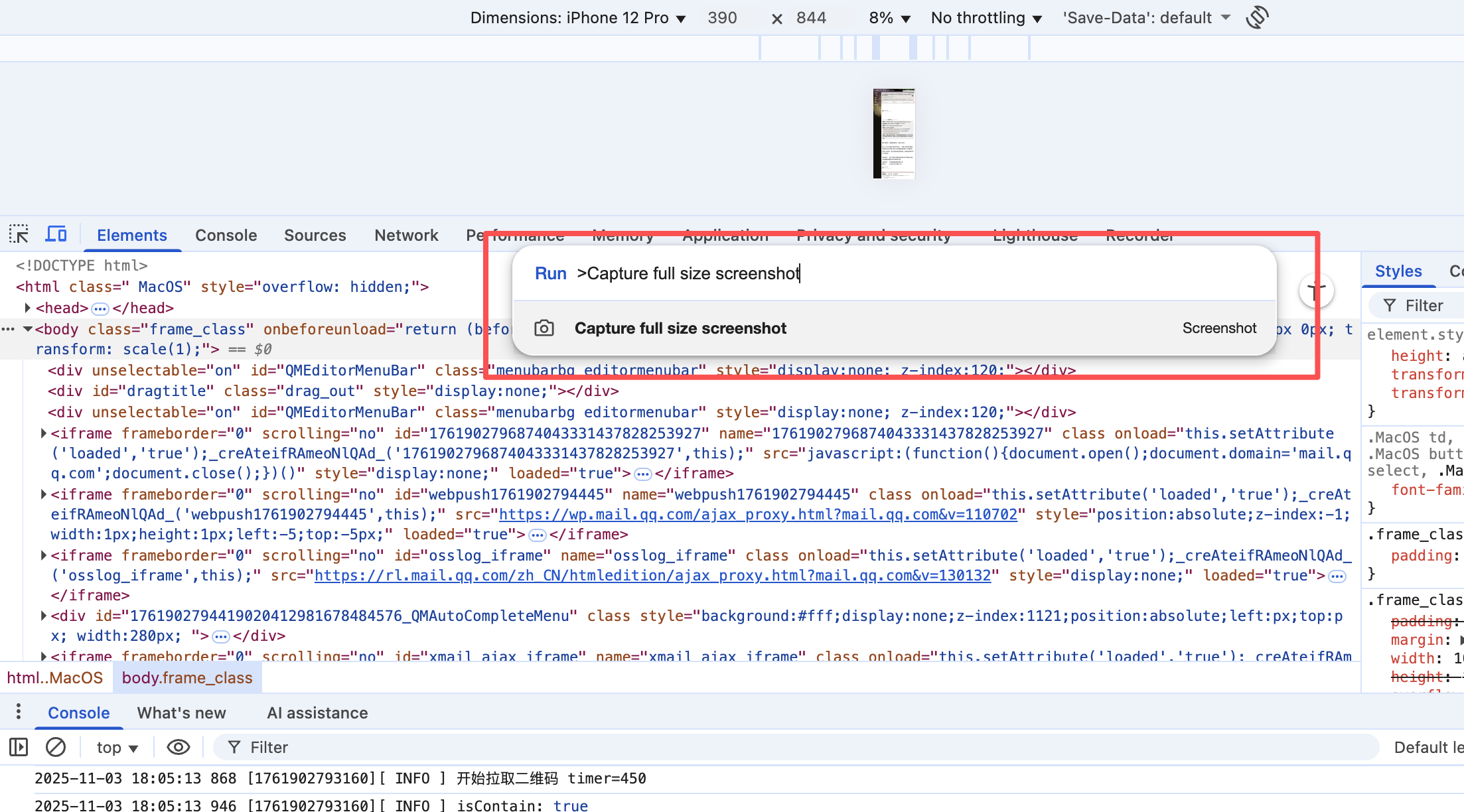
Task: Open the No throttling dropdown
Action: tap(986, 18)
